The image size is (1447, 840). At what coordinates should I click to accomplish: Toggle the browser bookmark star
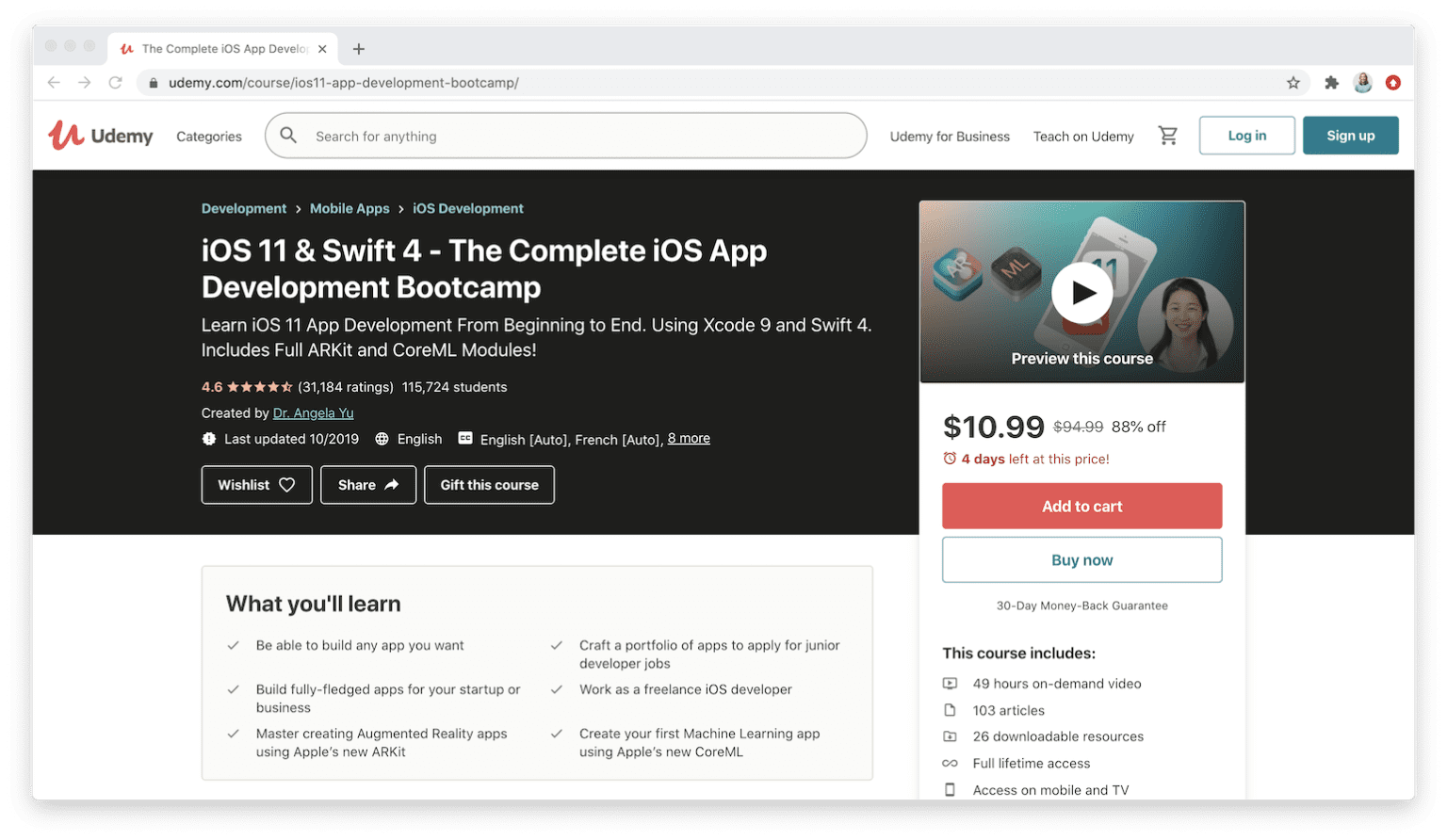click(x=1293, y=83)
